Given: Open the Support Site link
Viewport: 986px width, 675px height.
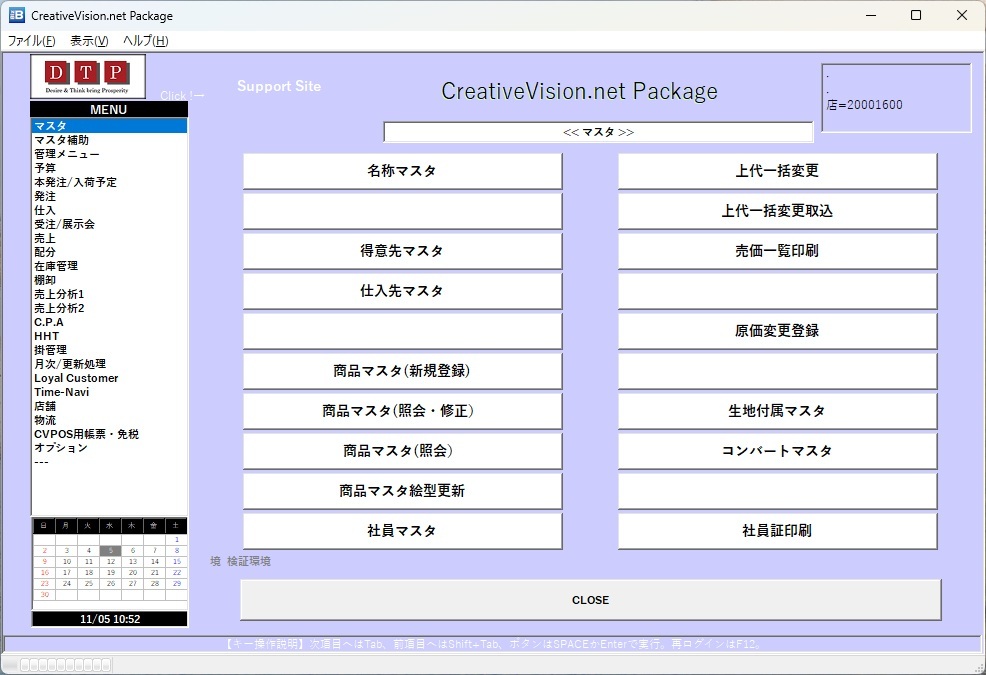Looking at the screenshot, I should pos(279,86).
